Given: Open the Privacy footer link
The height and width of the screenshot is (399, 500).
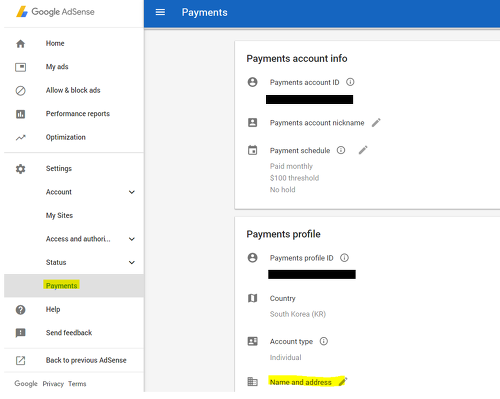Looking at the screenshot, I should pos(53,384).
